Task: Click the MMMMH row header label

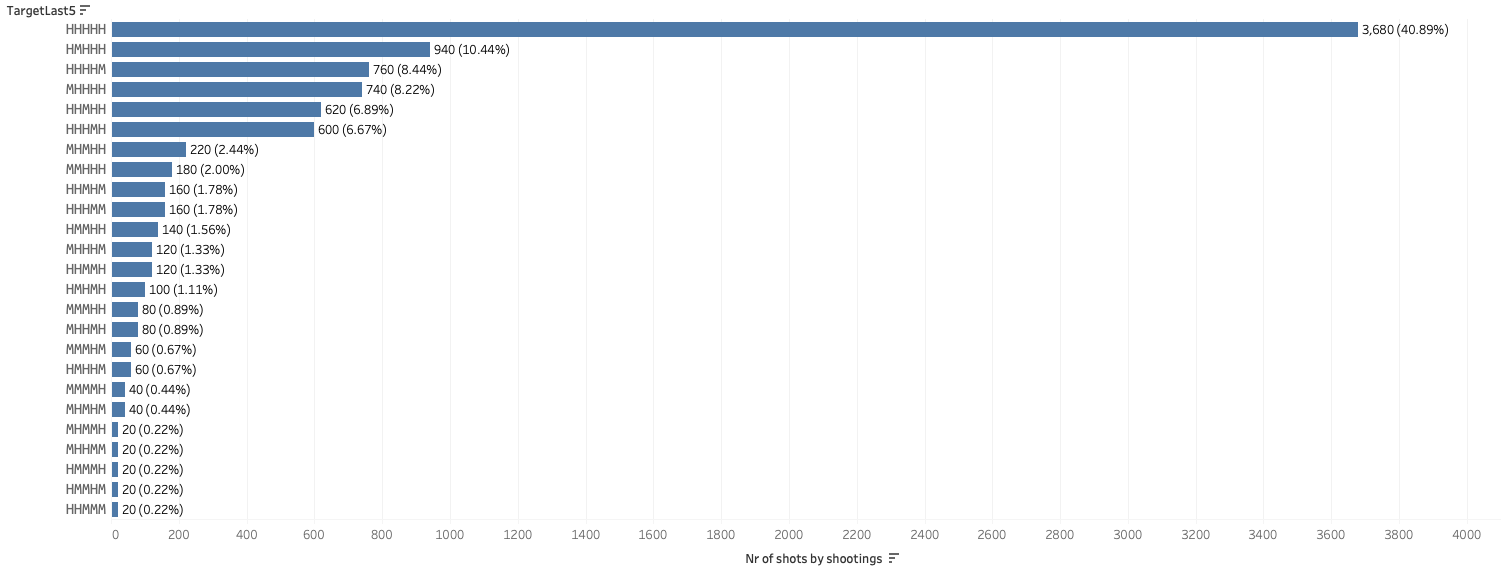Action: [86, 390]
